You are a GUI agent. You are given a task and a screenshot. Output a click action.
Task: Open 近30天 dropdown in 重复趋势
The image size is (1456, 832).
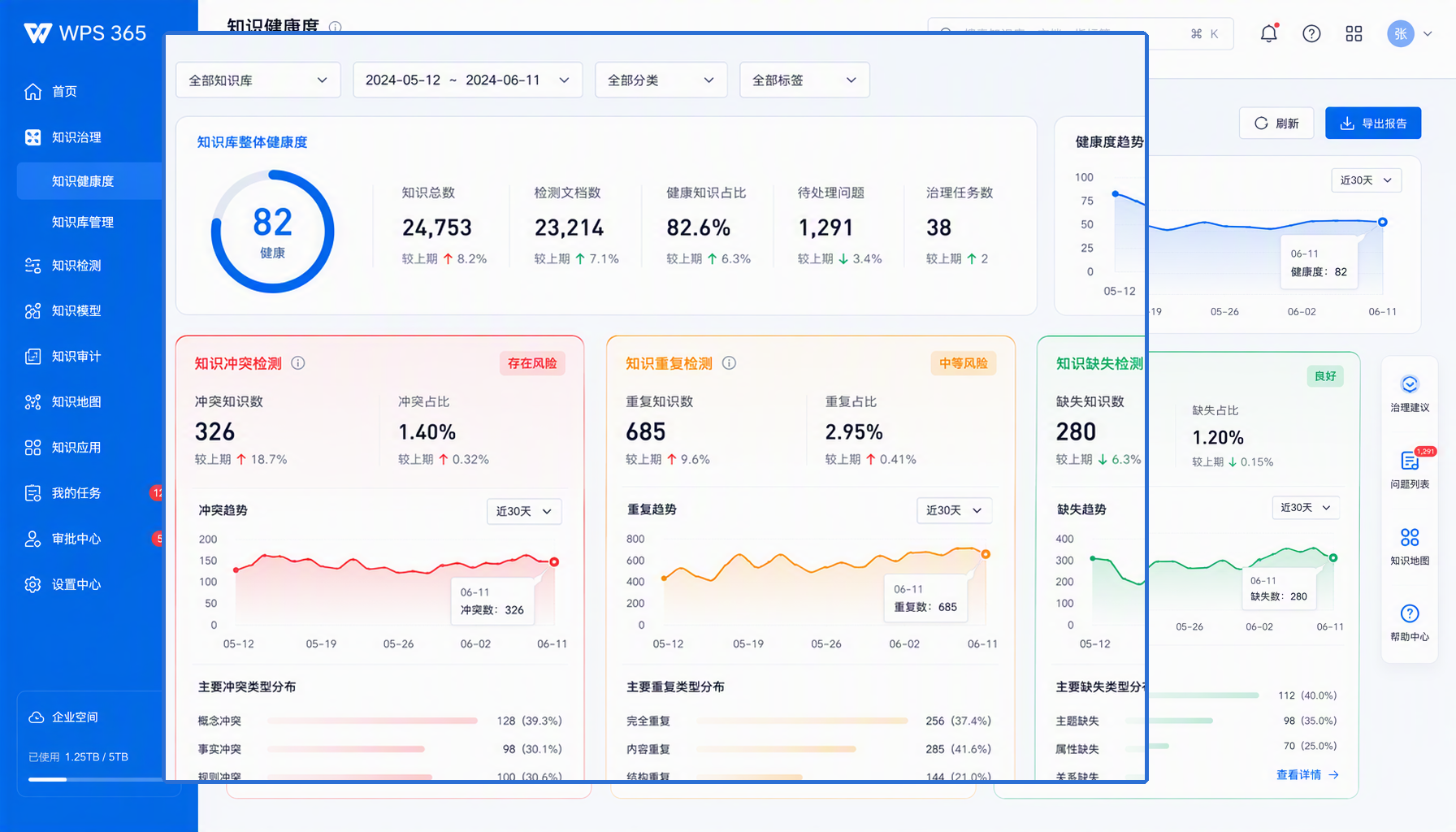coord(954,510)
